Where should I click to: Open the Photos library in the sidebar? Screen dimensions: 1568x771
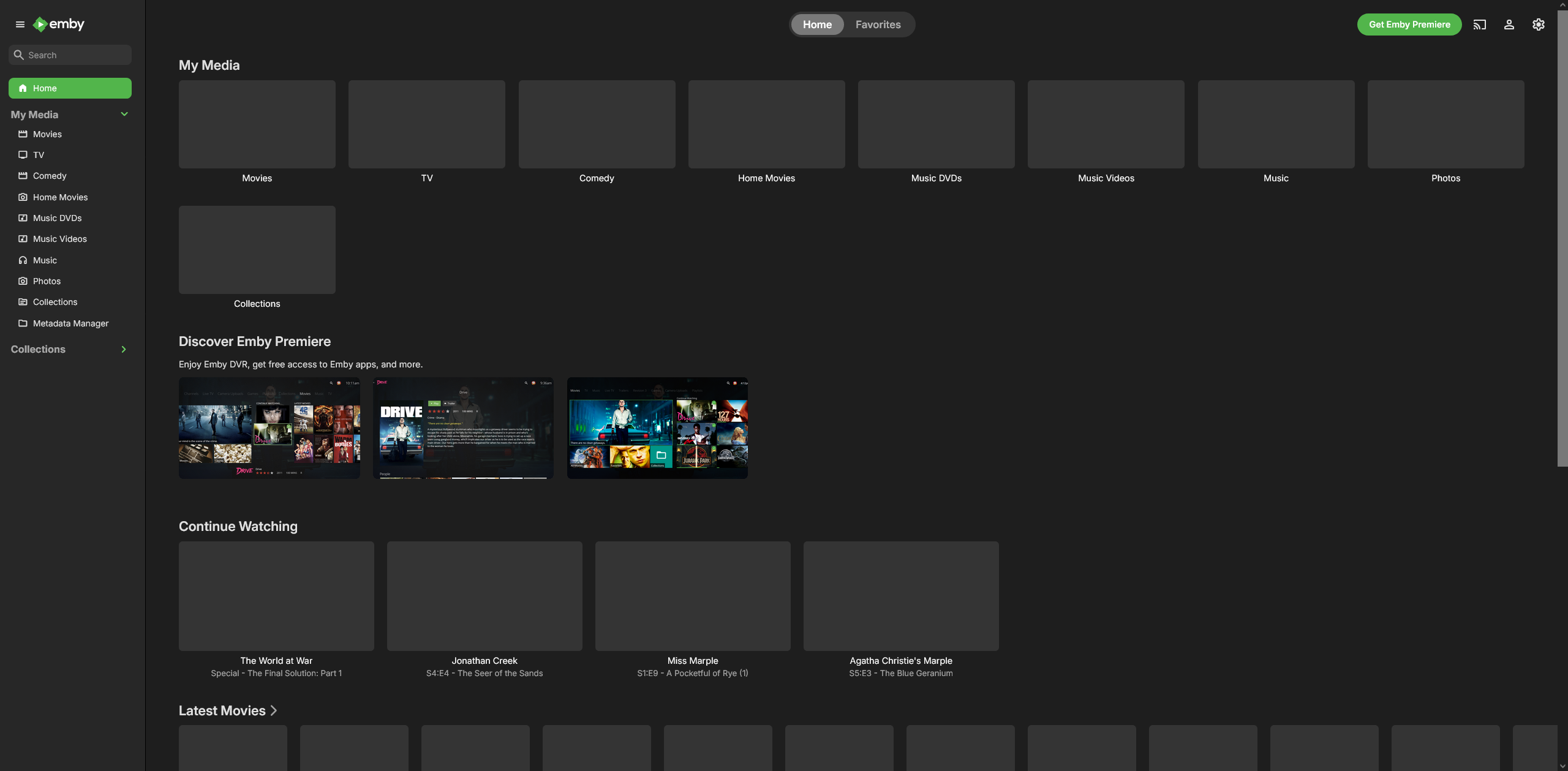(47, 280)
